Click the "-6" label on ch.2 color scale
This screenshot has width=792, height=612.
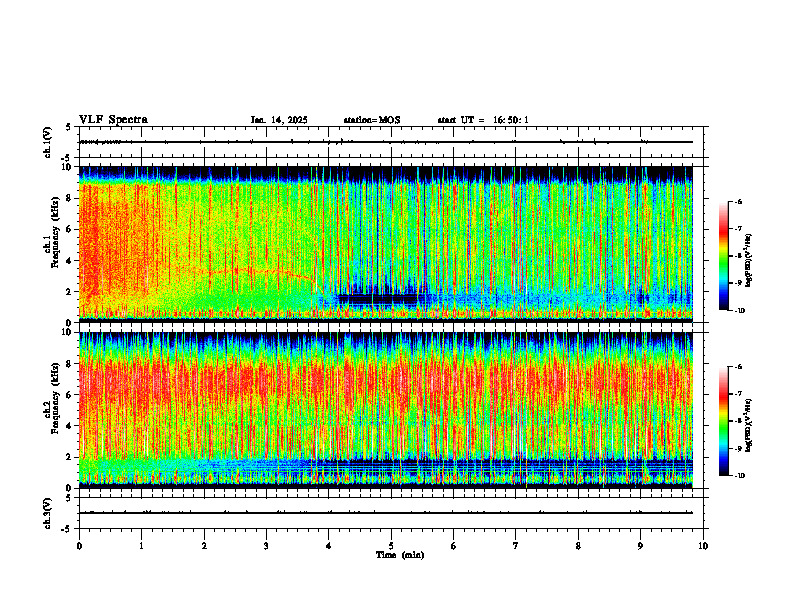(x=737, y=367)
